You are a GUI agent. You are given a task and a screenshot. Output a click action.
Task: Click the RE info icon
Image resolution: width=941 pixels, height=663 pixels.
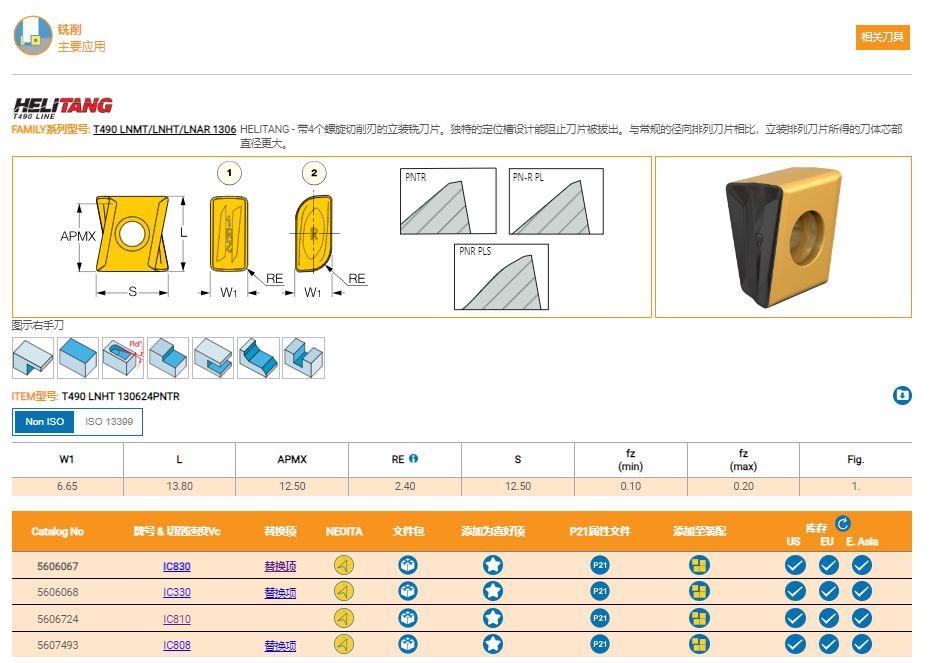coord(413,458)
